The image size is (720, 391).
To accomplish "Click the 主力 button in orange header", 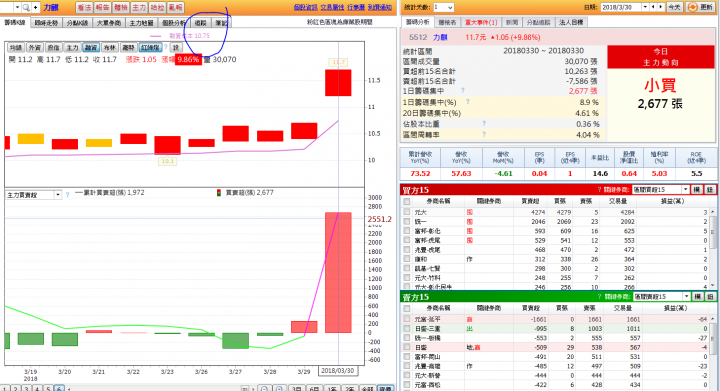I will click(x=139, y=7).
